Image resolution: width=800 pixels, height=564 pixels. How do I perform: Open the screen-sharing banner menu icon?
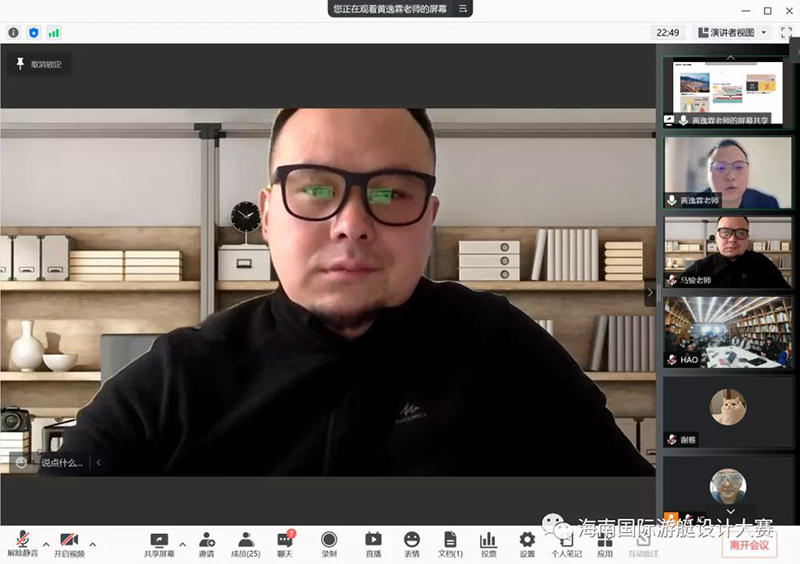[462, 9]
